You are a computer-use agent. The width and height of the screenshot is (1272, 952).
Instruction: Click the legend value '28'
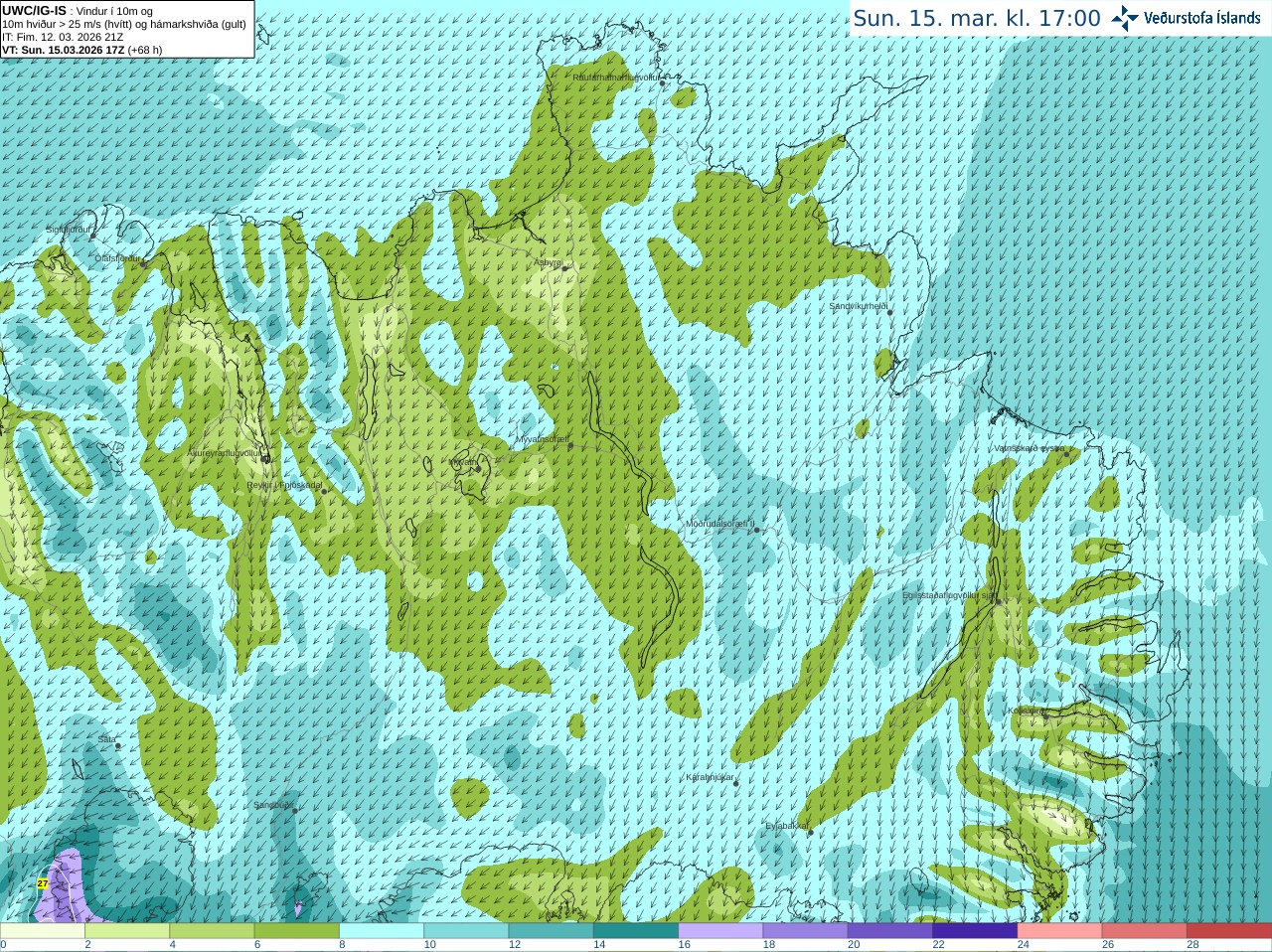click(x=1192, y=945)
